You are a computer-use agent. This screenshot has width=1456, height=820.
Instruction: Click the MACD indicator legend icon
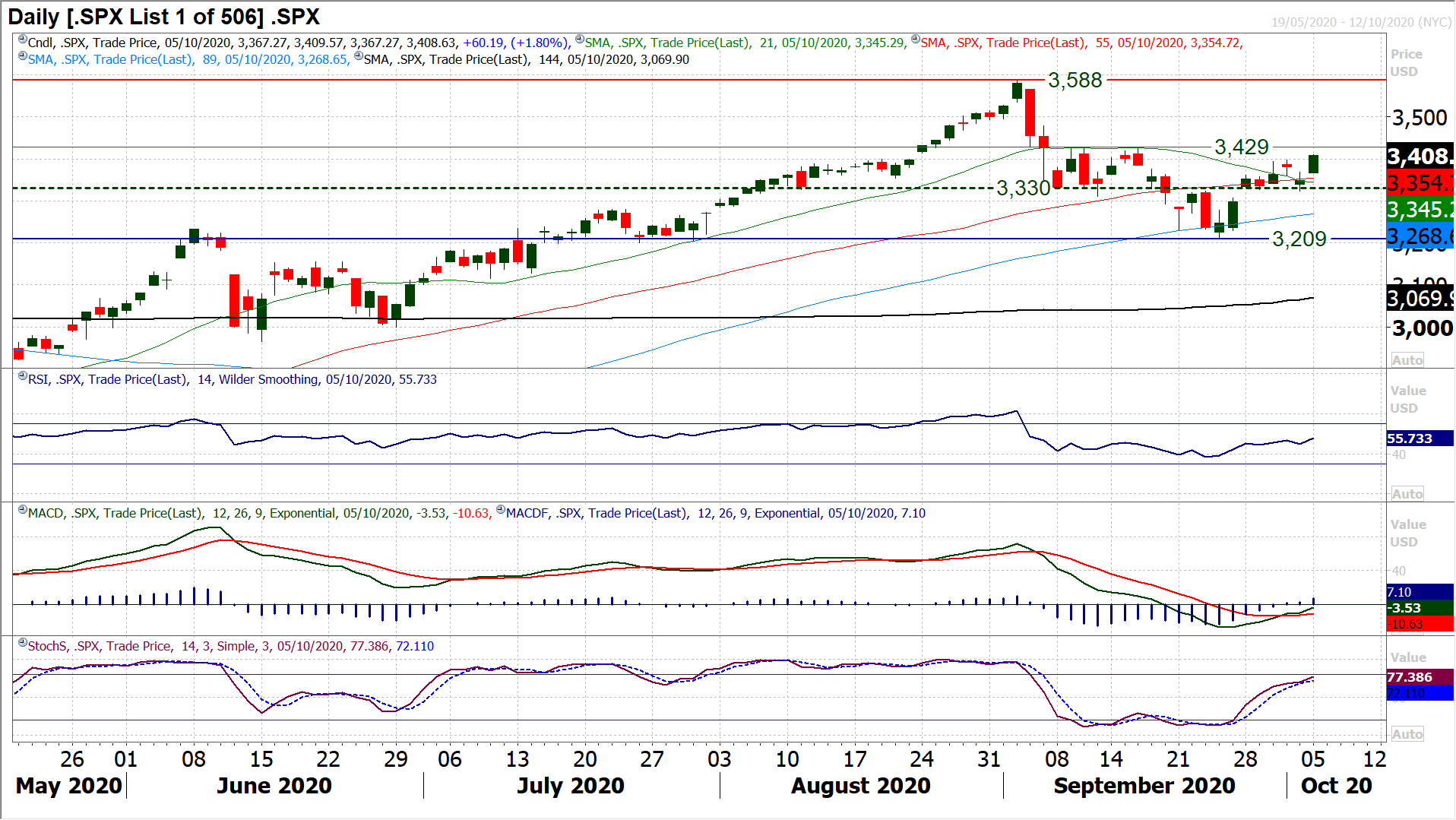[x=23, y=510]
